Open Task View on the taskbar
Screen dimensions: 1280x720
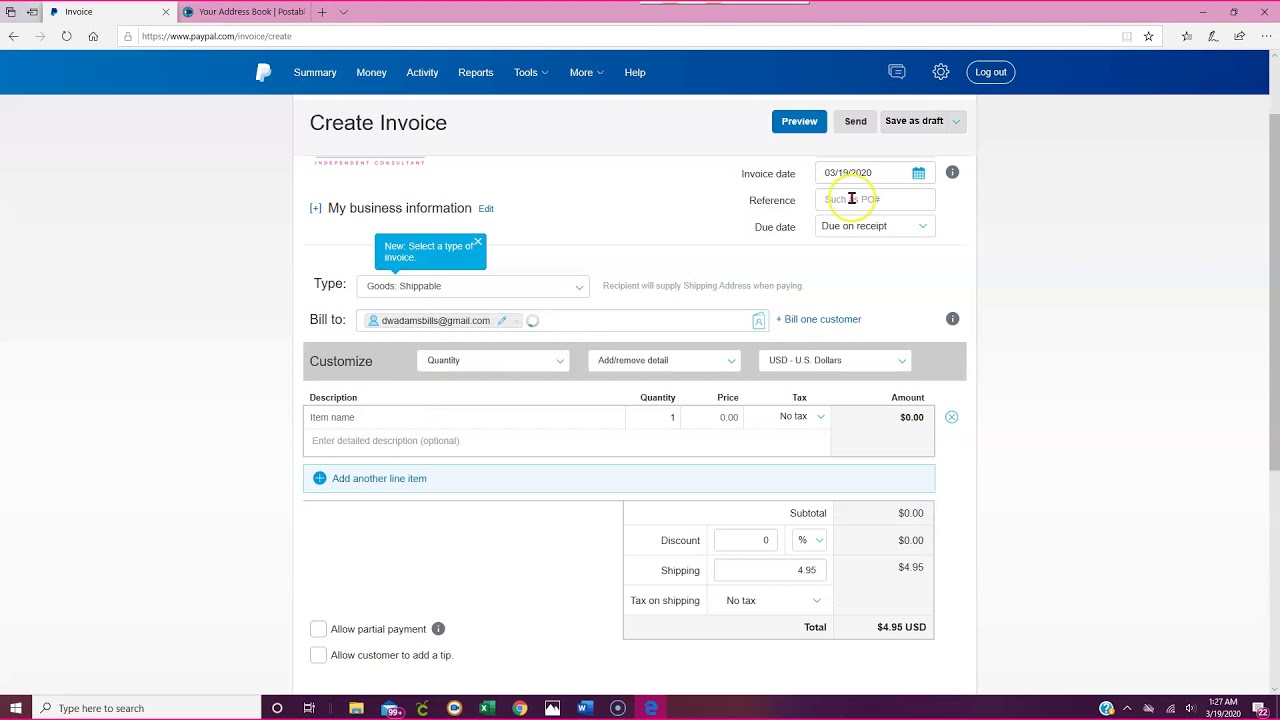tap(309, 708)
